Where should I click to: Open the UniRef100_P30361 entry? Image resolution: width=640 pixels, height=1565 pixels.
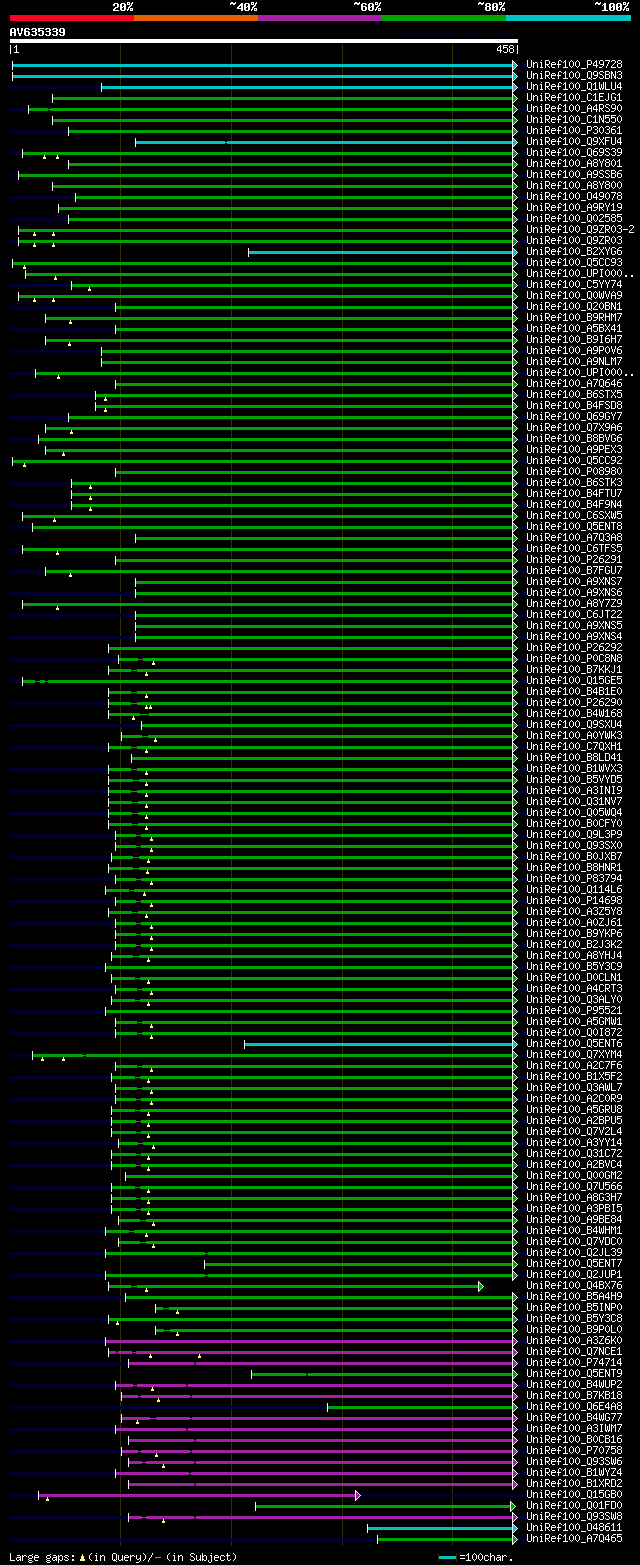click(x=574, y=130)
